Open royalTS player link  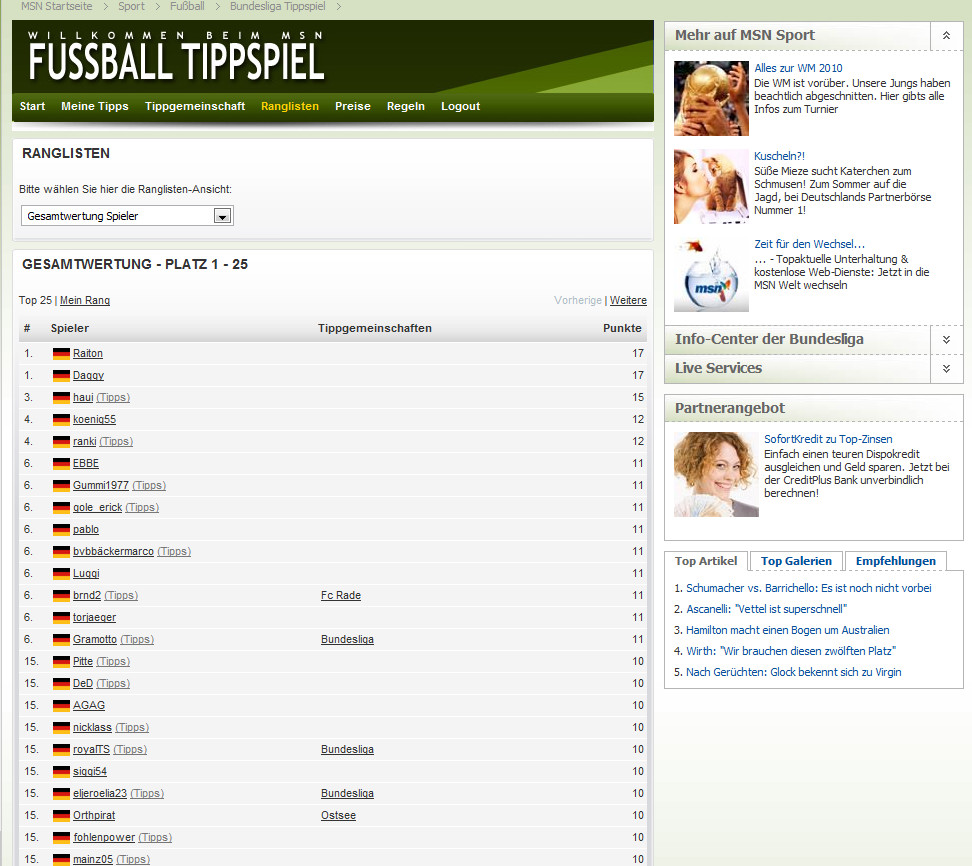point(91,749)
